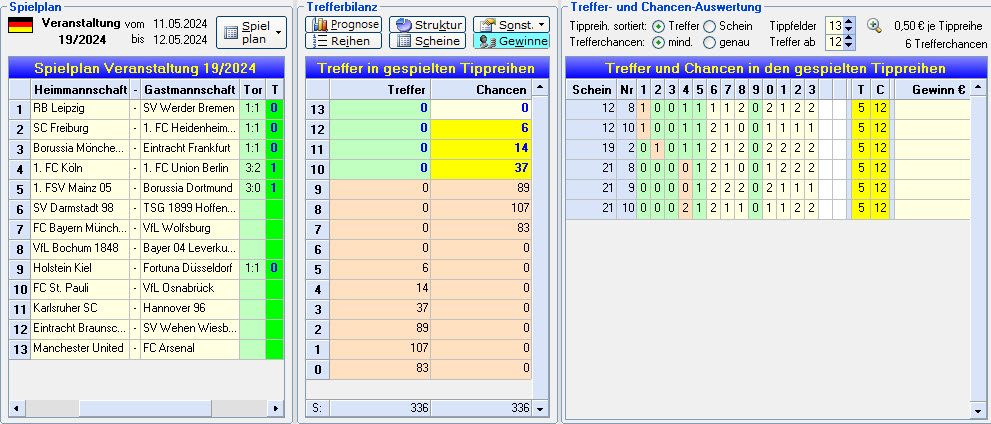The image size is (991, 424).
Task: Open the Spielplan dropdown button
Action: click(251, 33)
